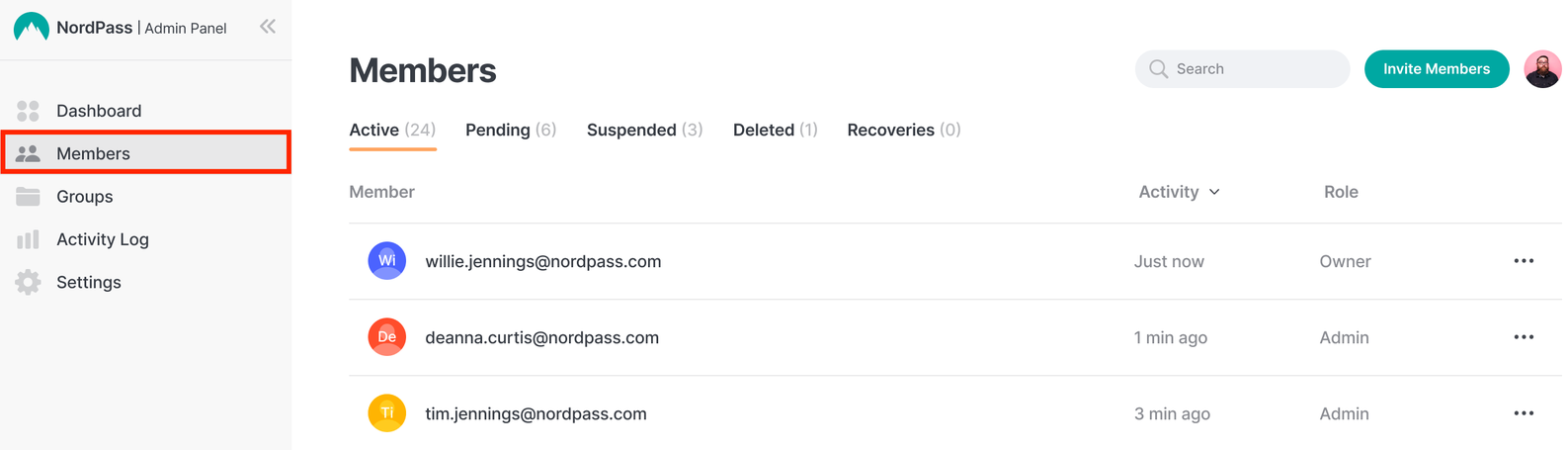Screen dimensions: 1568x450
Task: Select Members people icon in sidebar
Action: [x=28, y=153]
